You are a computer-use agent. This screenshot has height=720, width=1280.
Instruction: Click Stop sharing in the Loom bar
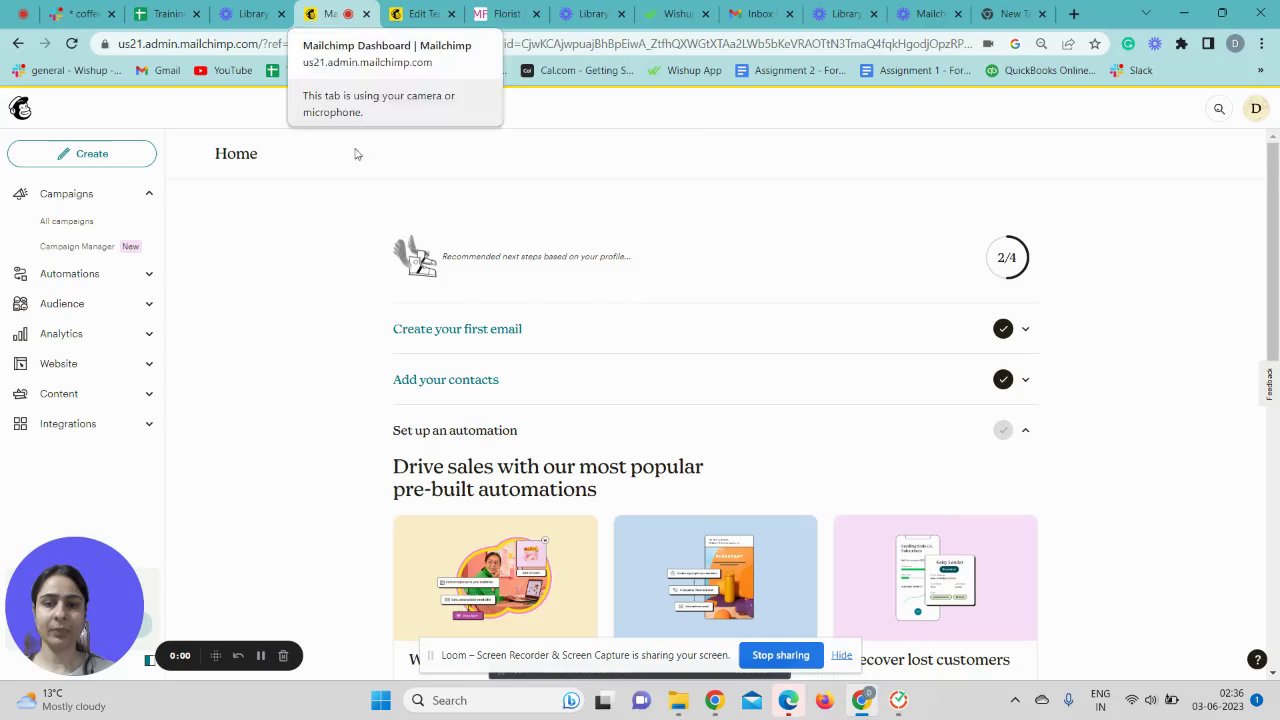(781, 656)
